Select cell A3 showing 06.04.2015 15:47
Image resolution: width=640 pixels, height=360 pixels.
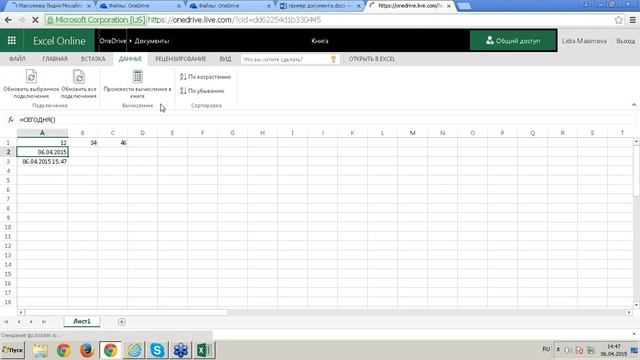pos(42,161)
